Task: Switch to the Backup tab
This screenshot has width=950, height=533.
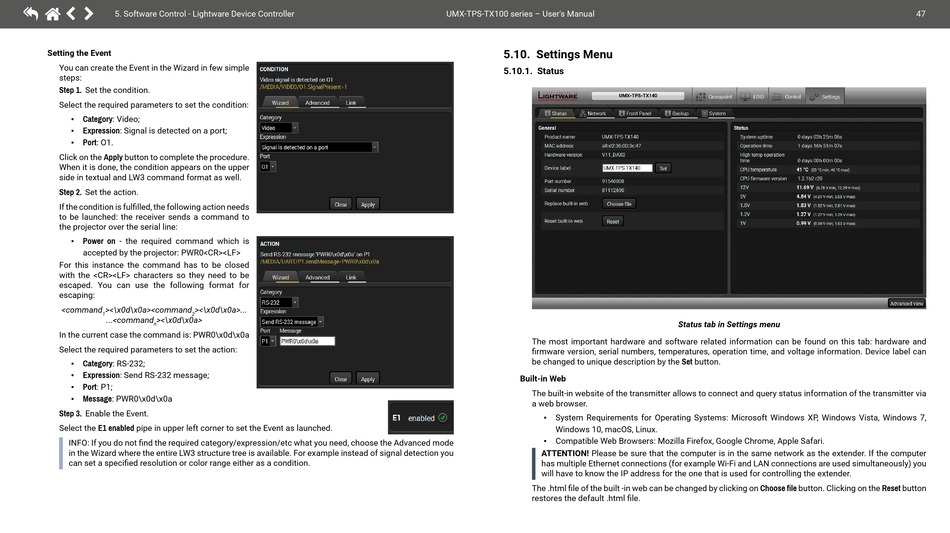Action: (677, 113)
